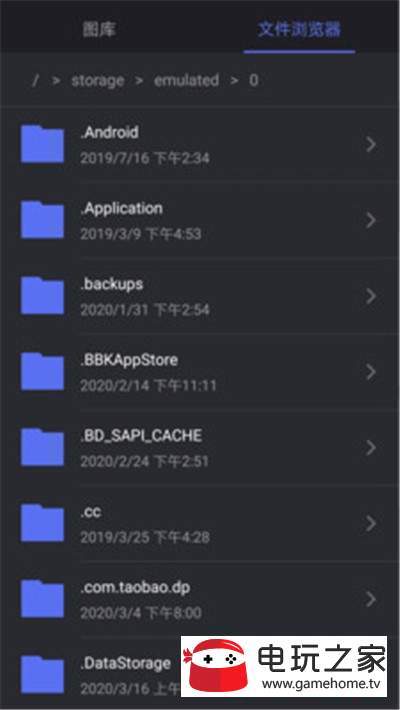Viewport: 400px width, 710px height.
Task: Open the .backups folder icon
Action: point(42,296)
